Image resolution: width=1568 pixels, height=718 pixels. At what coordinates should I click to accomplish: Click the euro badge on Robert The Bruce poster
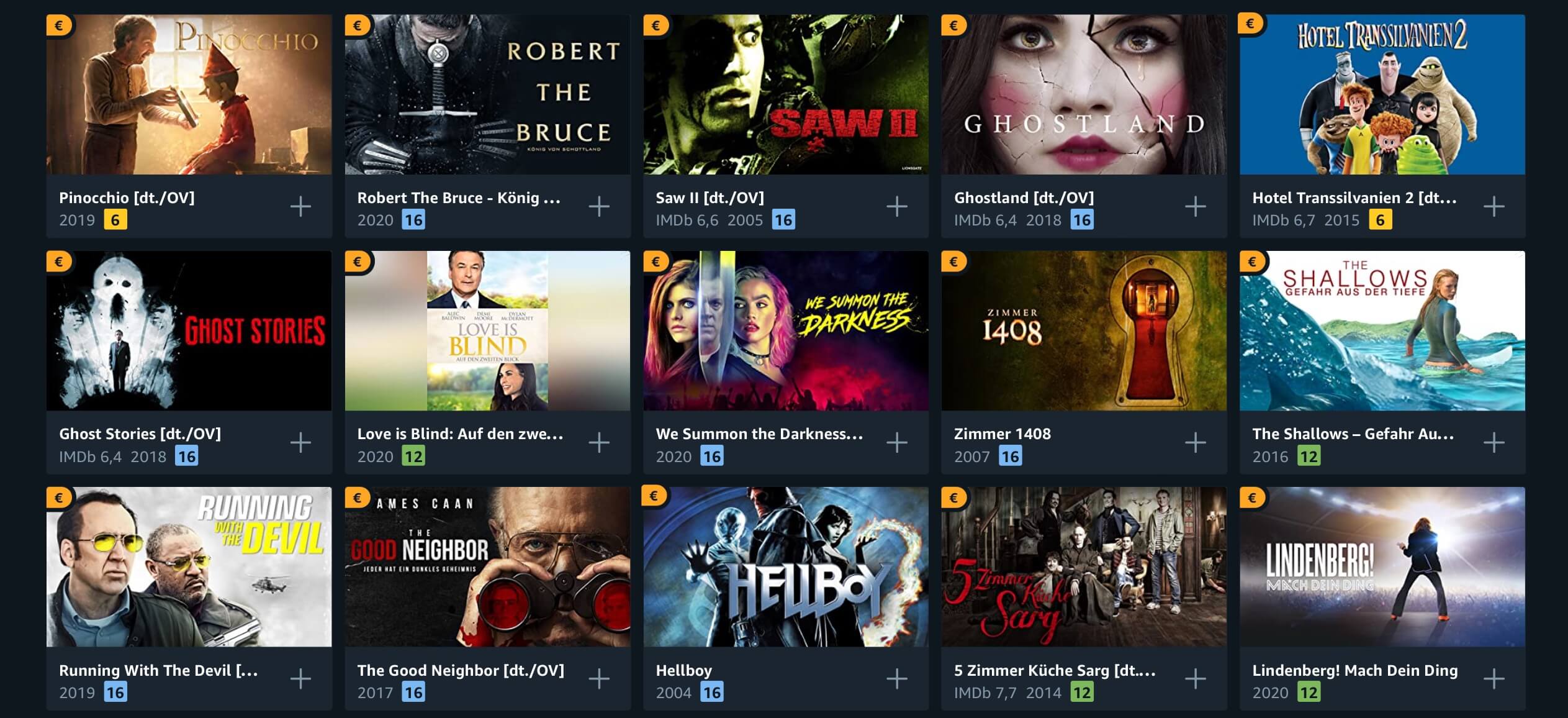click(357, 25)
